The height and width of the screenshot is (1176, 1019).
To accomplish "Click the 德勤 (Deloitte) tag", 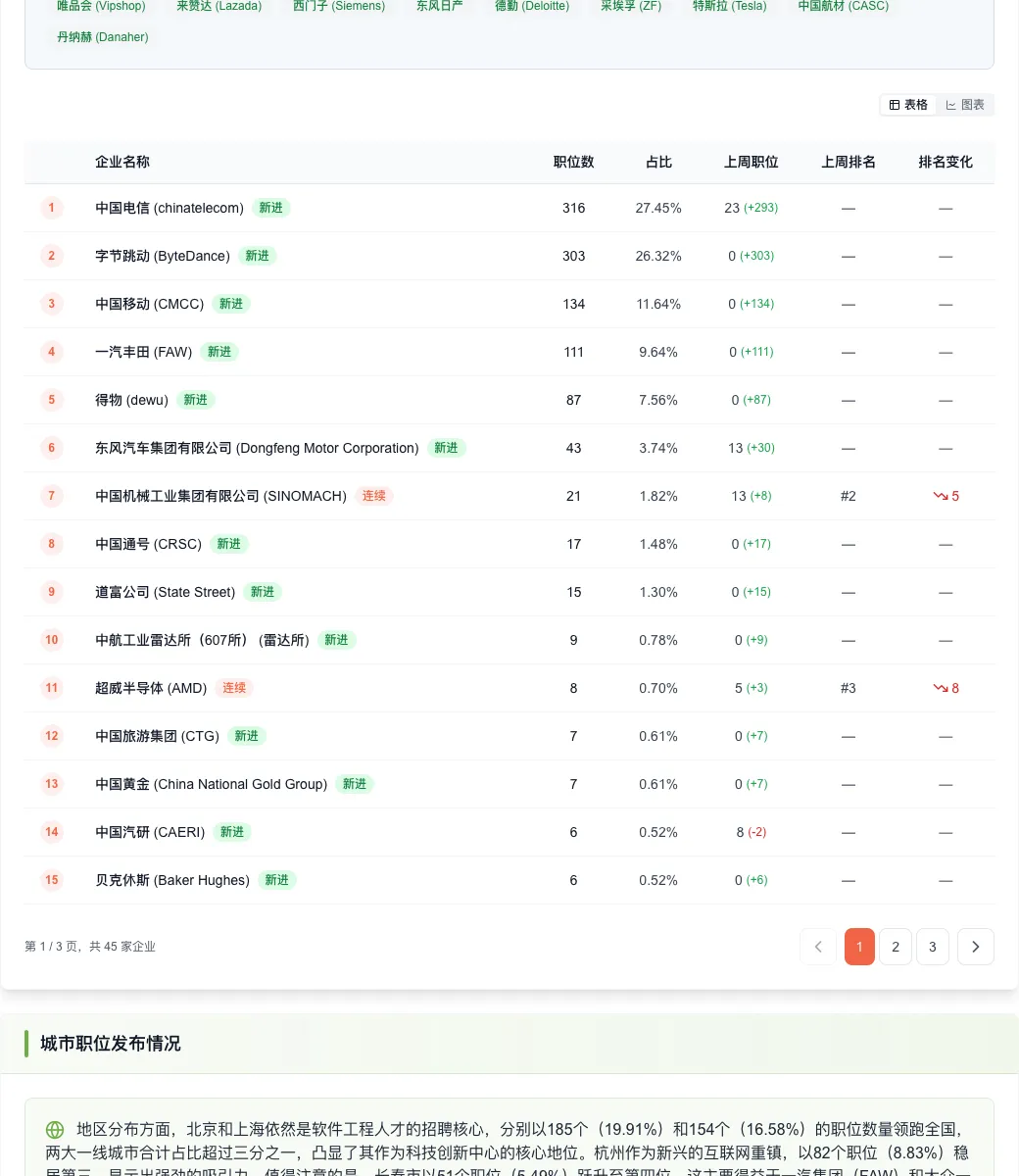I will 532,6.
